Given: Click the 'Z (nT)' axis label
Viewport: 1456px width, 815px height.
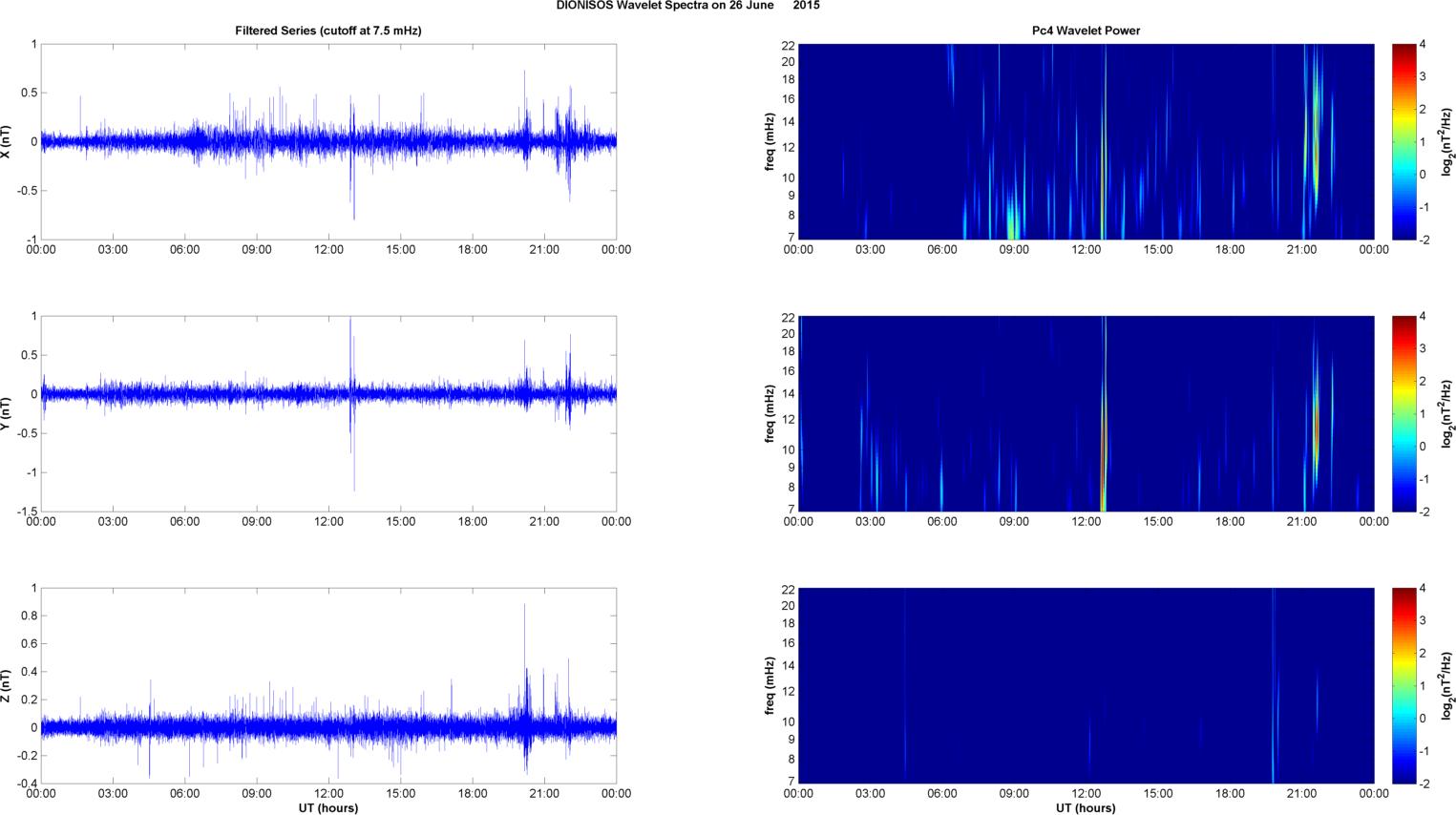Looking at the screenshot, I should pyautogui.click(x=7, y=685).
